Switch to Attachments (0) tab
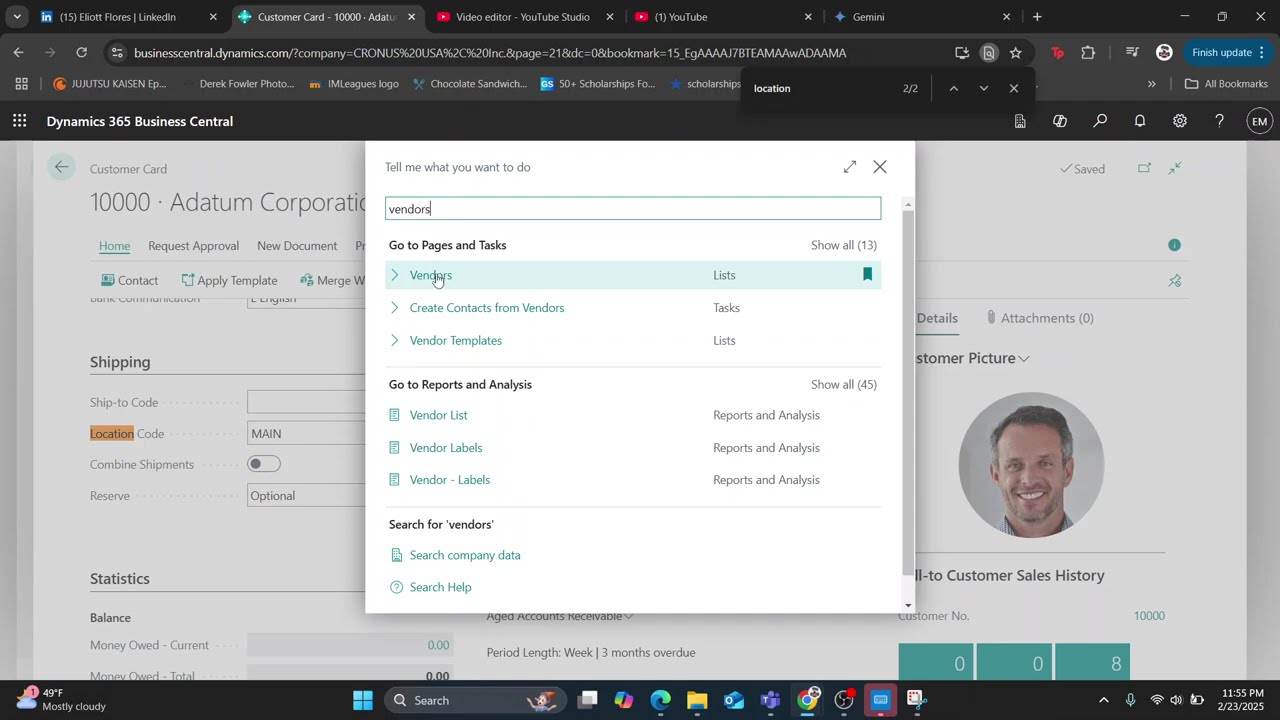The width and height of the screenshot is (1280, 720). [1040, 318]
